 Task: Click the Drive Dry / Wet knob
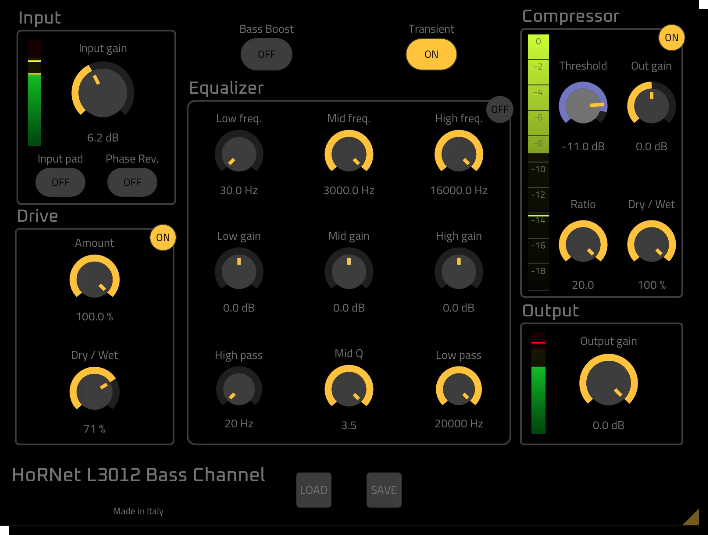[x=94, y=389]
